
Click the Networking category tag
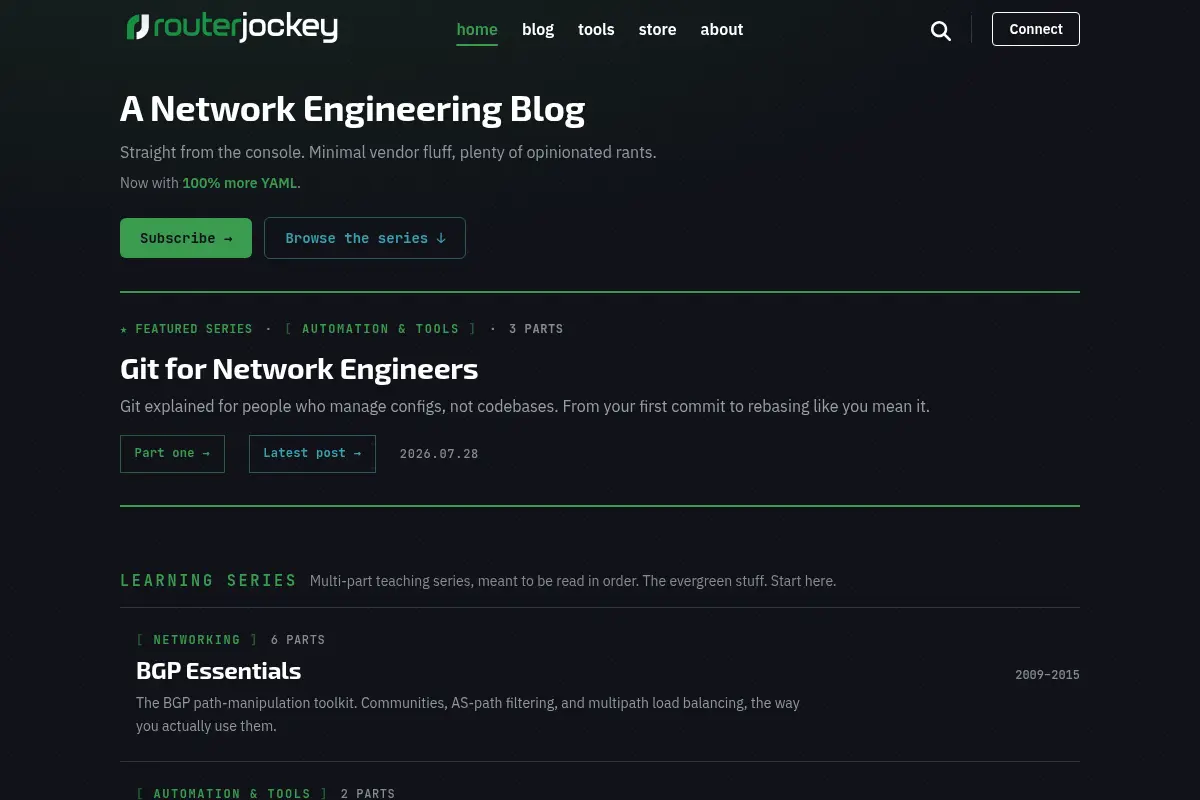tap(197, 640)
